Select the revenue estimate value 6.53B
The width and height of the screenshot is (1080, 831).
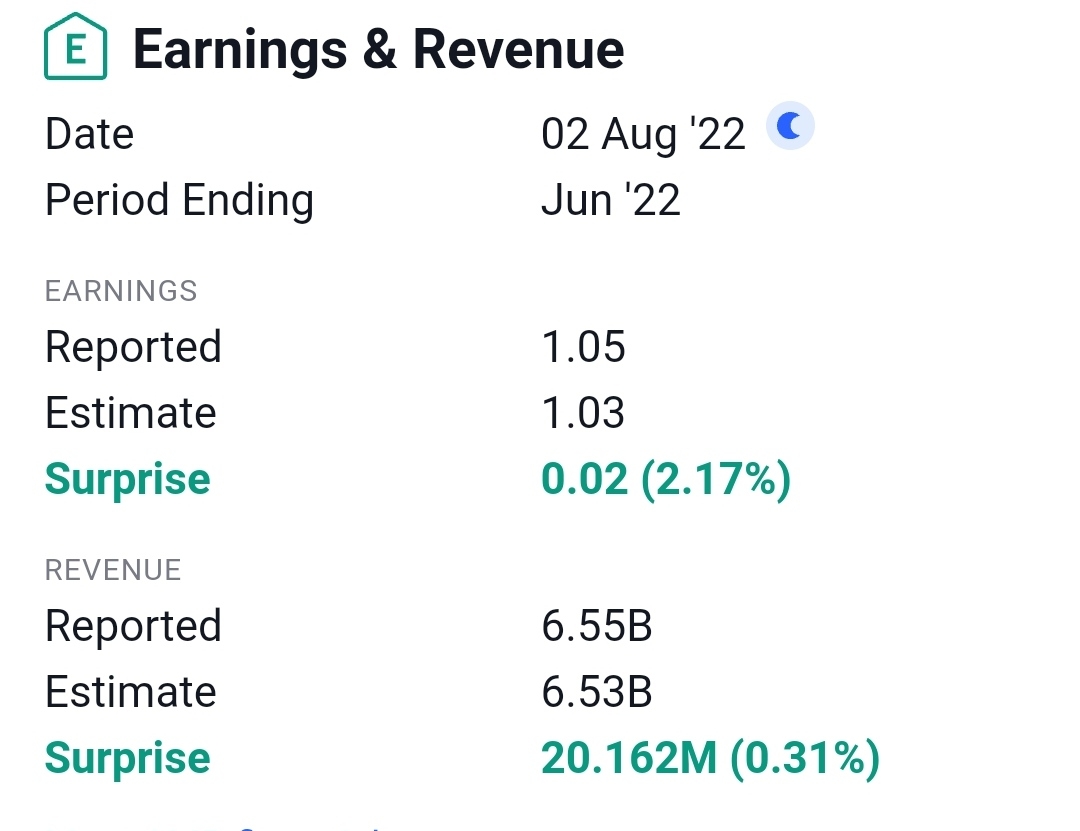(597, 692)
